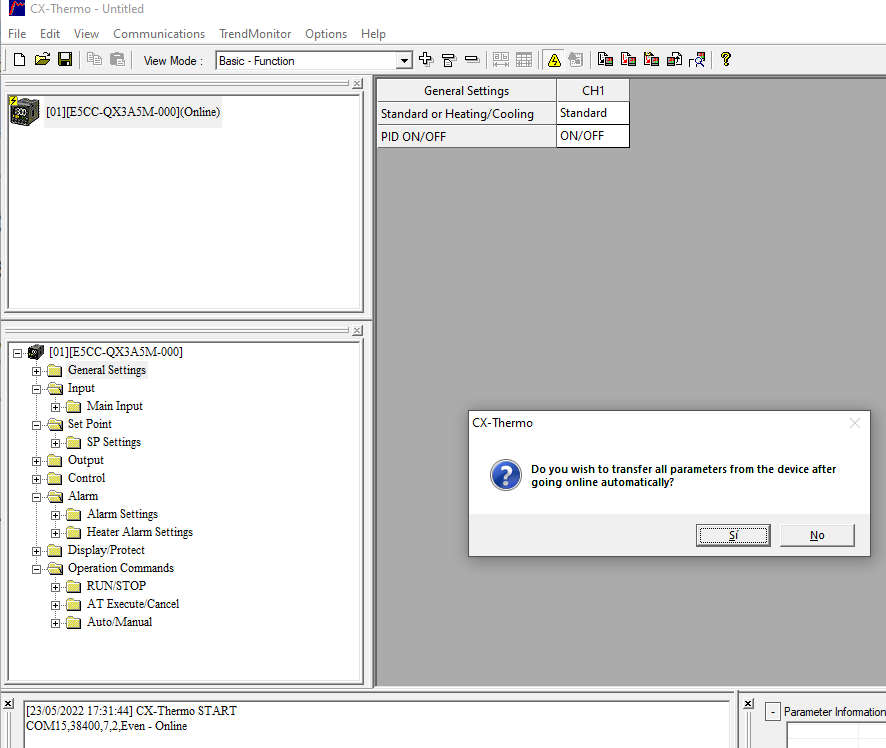
Task: Click grayed icon right of lightning warning
Action: point(576,59)
